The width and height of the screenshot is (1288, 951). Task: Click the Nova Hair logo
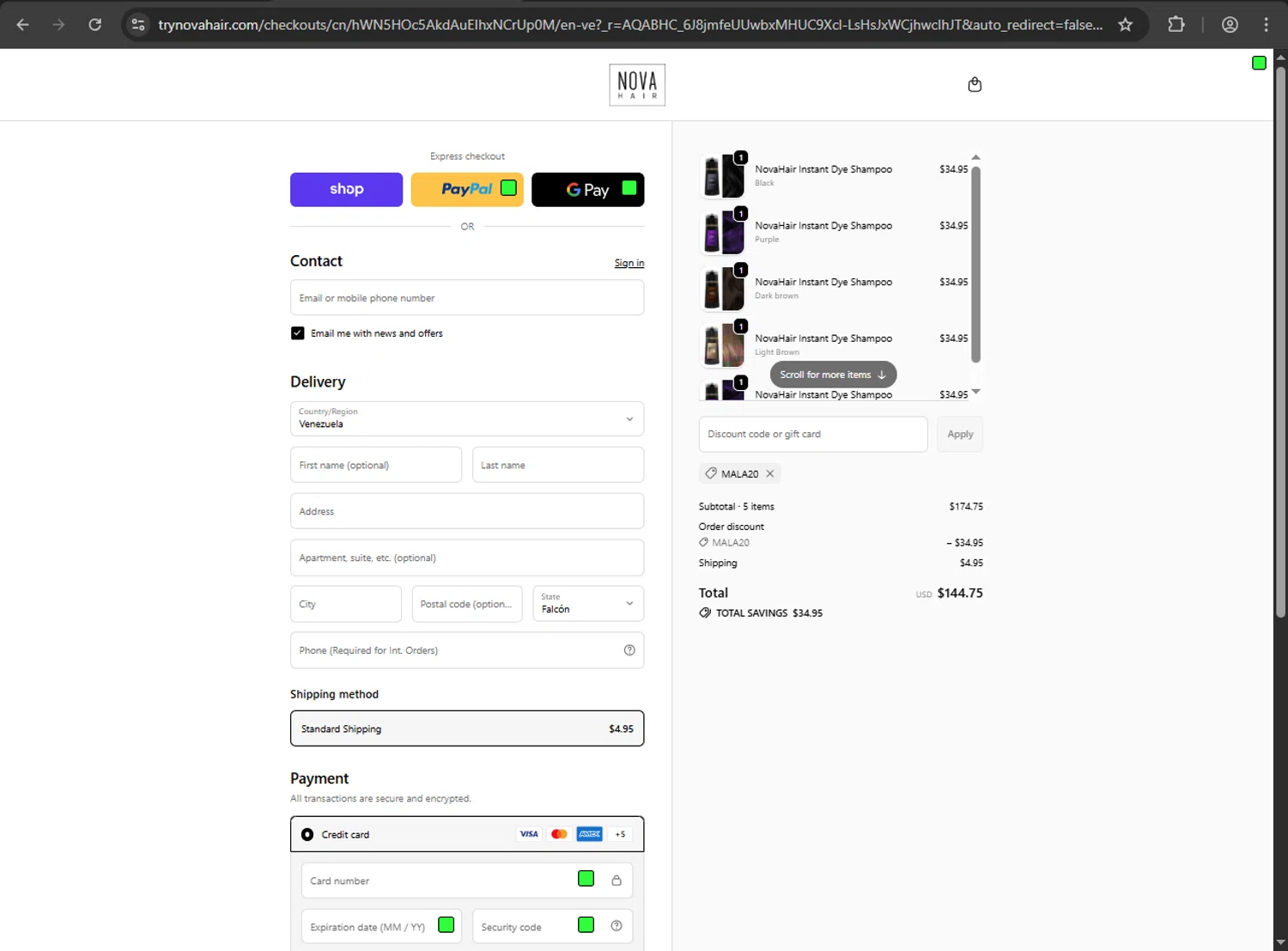point(637,85)
